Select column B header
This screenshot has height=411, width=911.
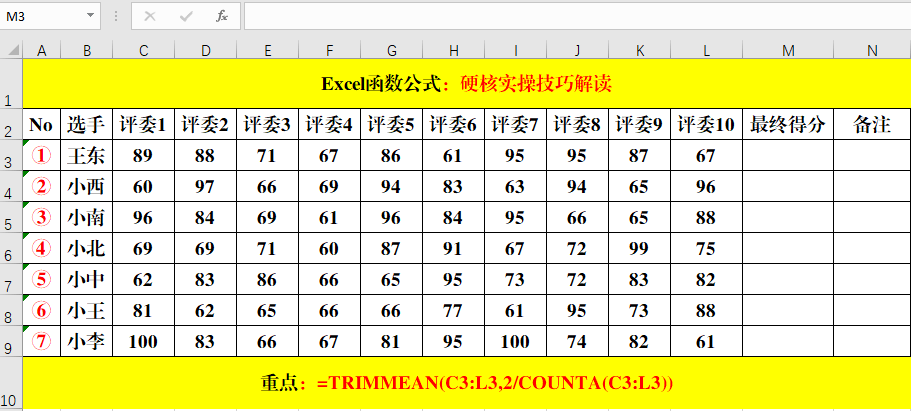click(87, 51)
